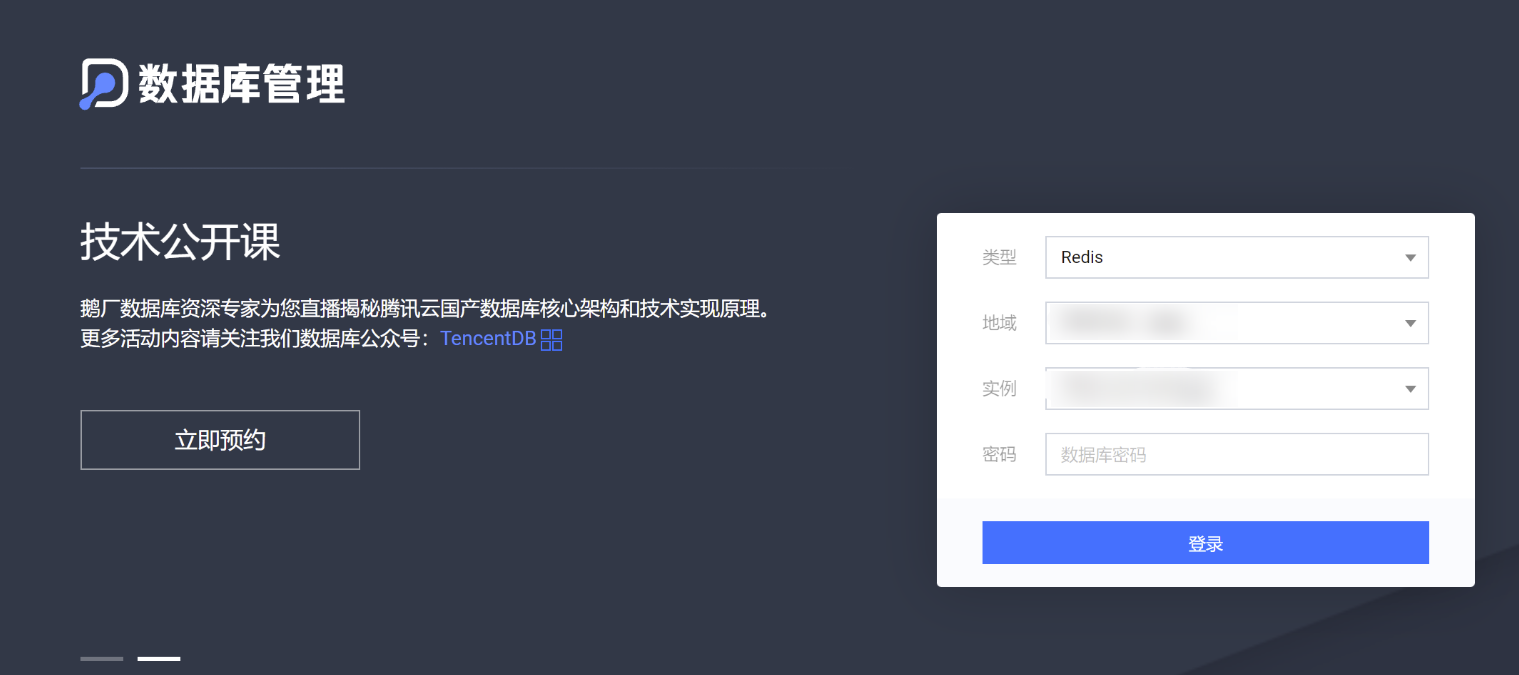
Task: Click the 实例 field label
Action: pos(999,389)
